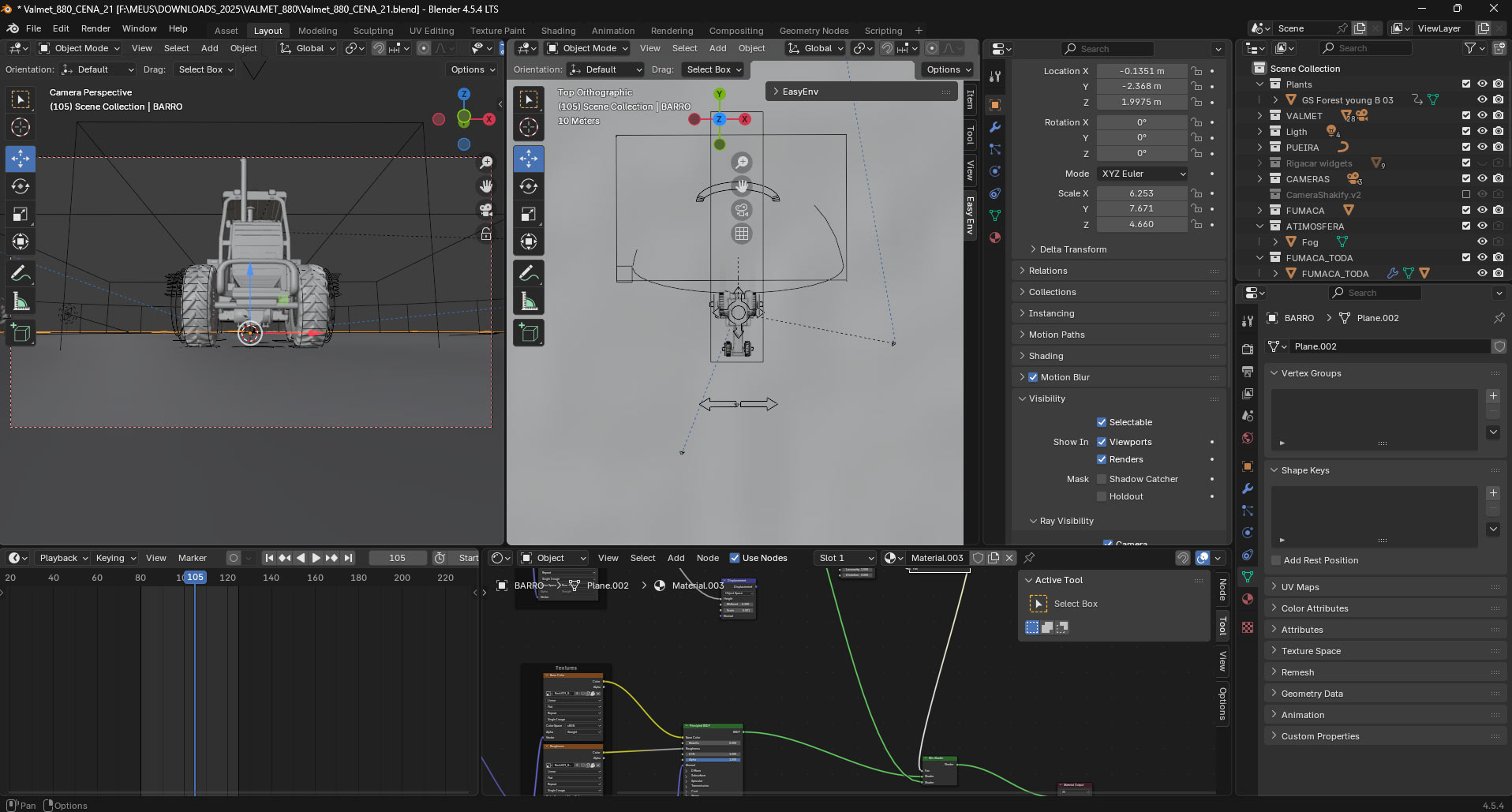Add a new vertex group
Screen dimensions: 1512x812
point(1493,396)
